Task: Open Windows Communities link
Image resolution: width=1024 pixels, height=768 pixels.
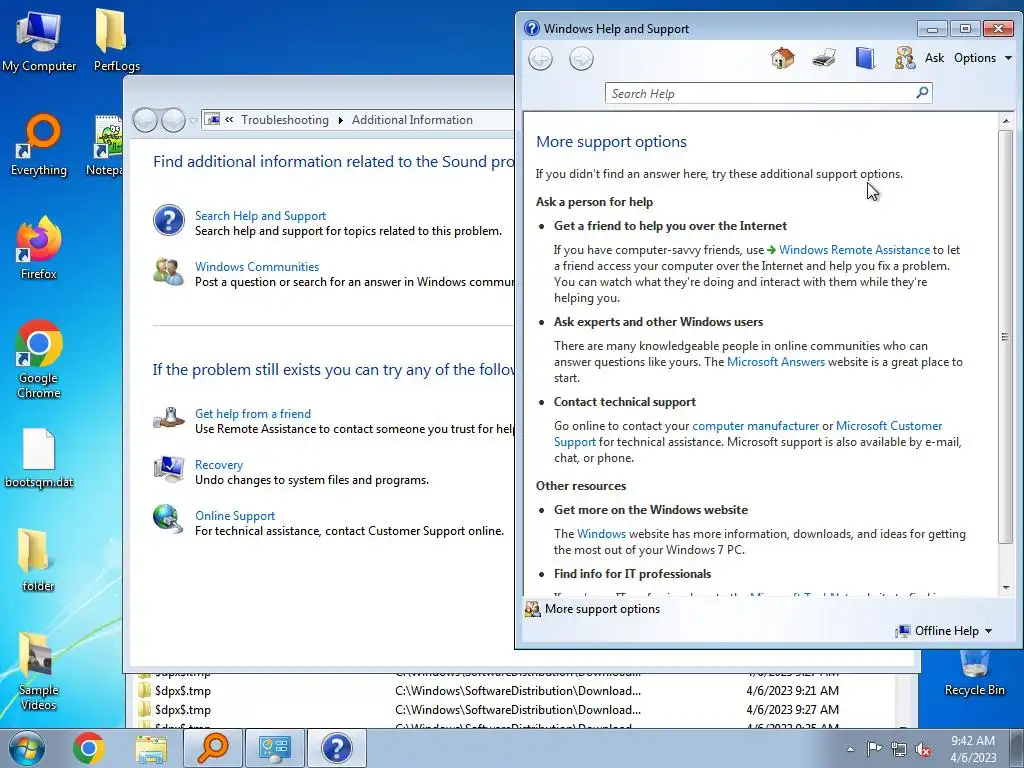Action: click(x=257, y=266)
